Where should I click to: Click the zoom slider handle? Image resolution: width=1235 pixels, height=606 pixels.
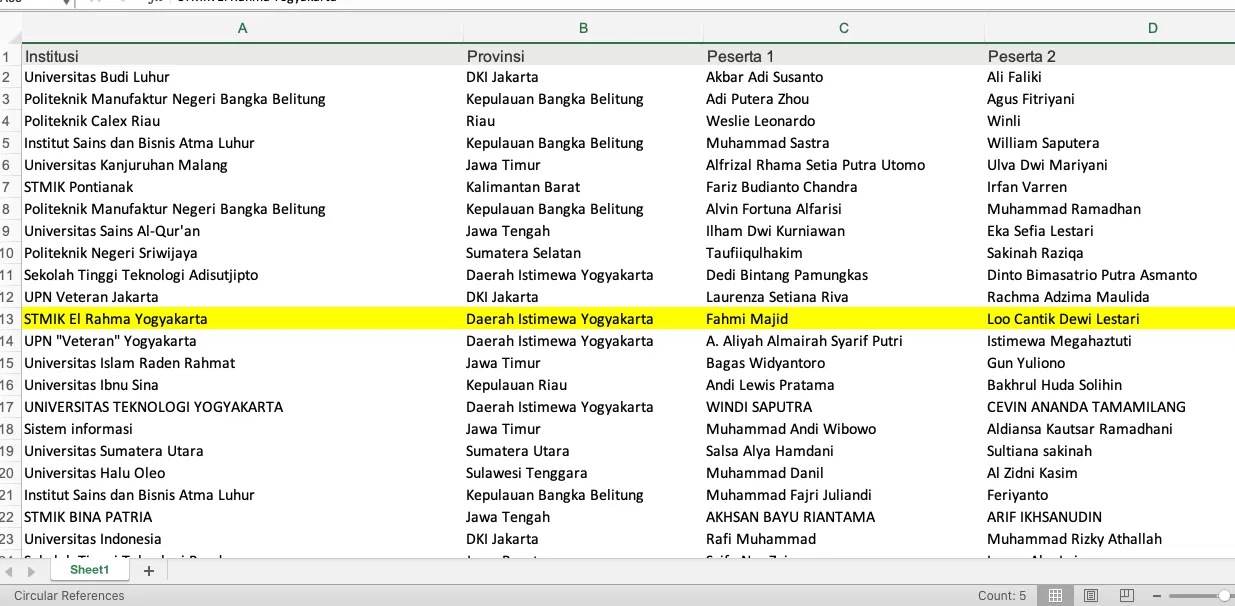(x=1224, y=595)
